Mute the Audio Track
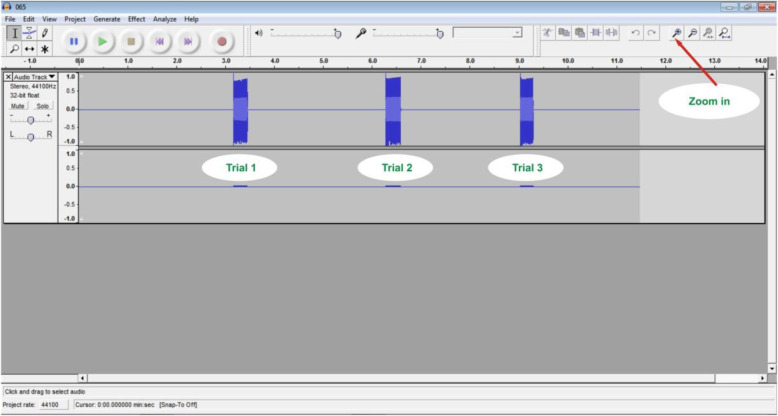 [x=18, y=105]
